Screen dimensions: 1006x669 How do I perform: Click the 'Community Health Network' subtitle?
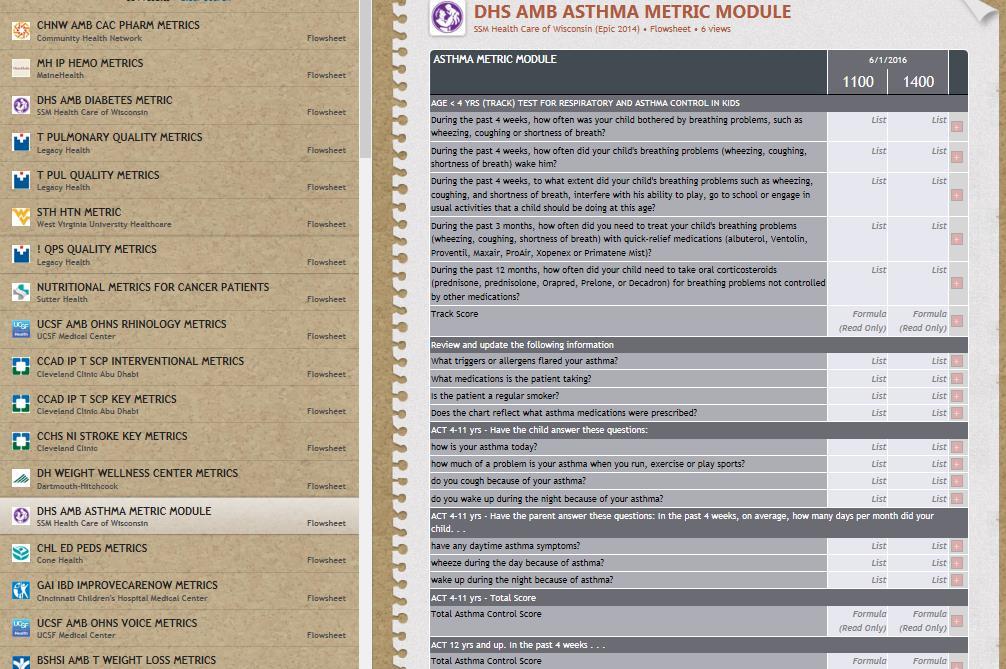(x=89, y=38)
